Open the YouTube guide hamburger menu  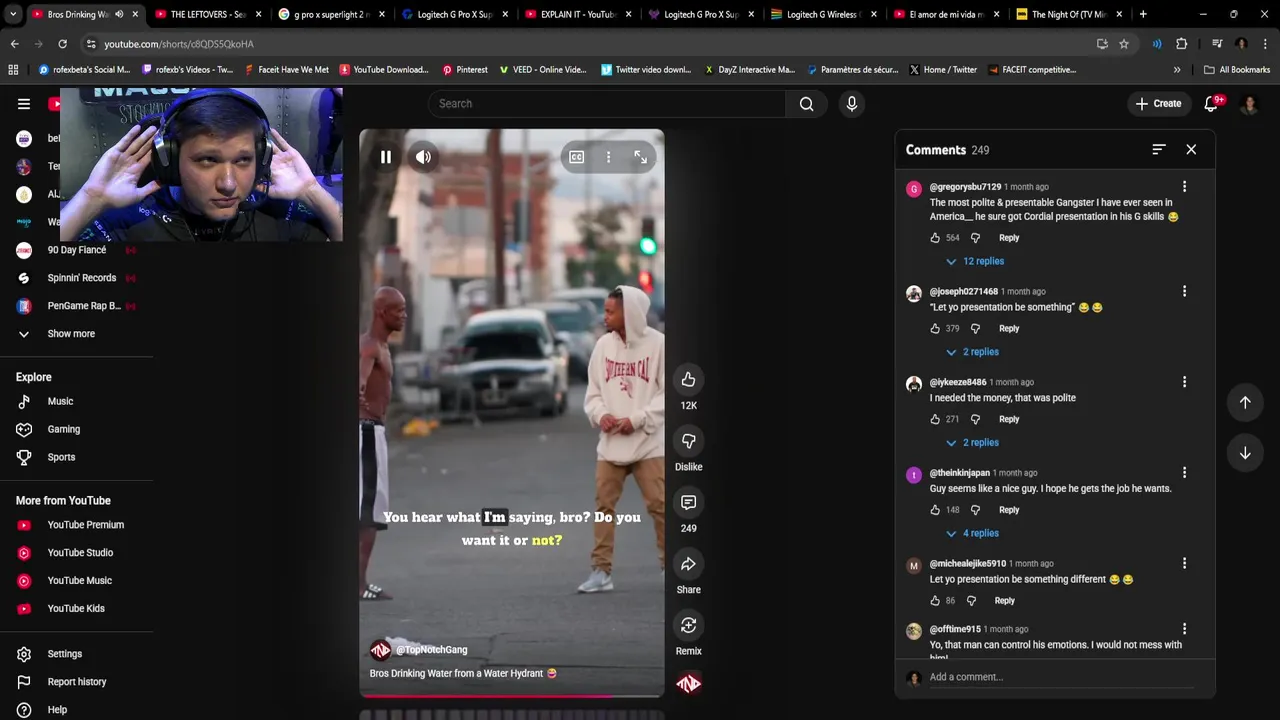[24, 104]
